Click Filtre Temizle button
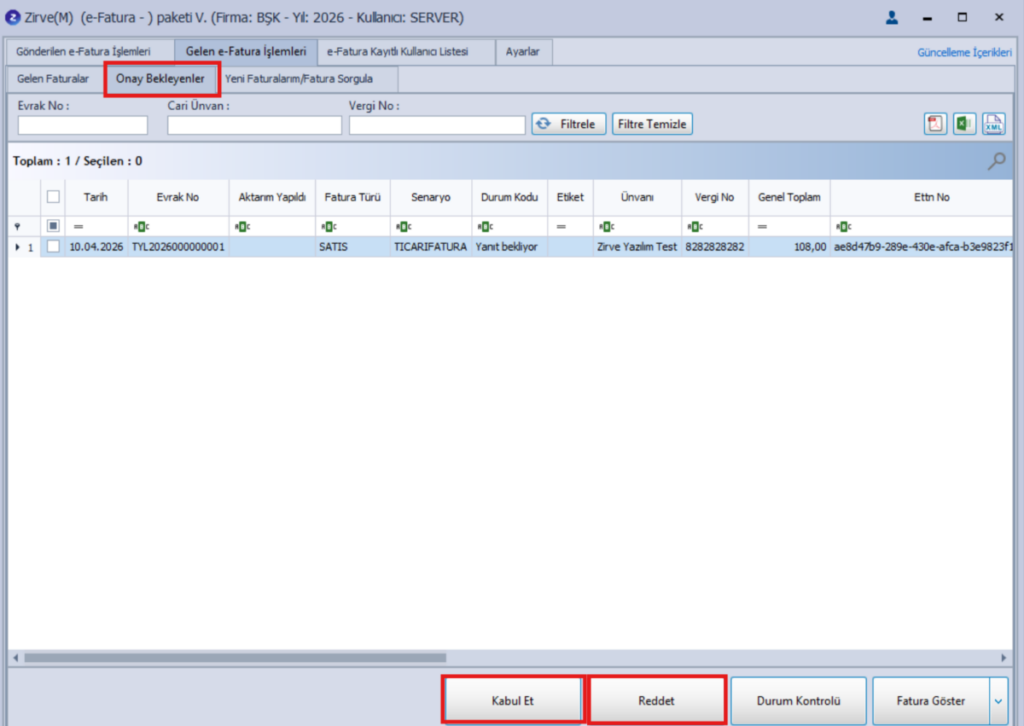This screenshot has width=1024, height=726. (652, 124)
